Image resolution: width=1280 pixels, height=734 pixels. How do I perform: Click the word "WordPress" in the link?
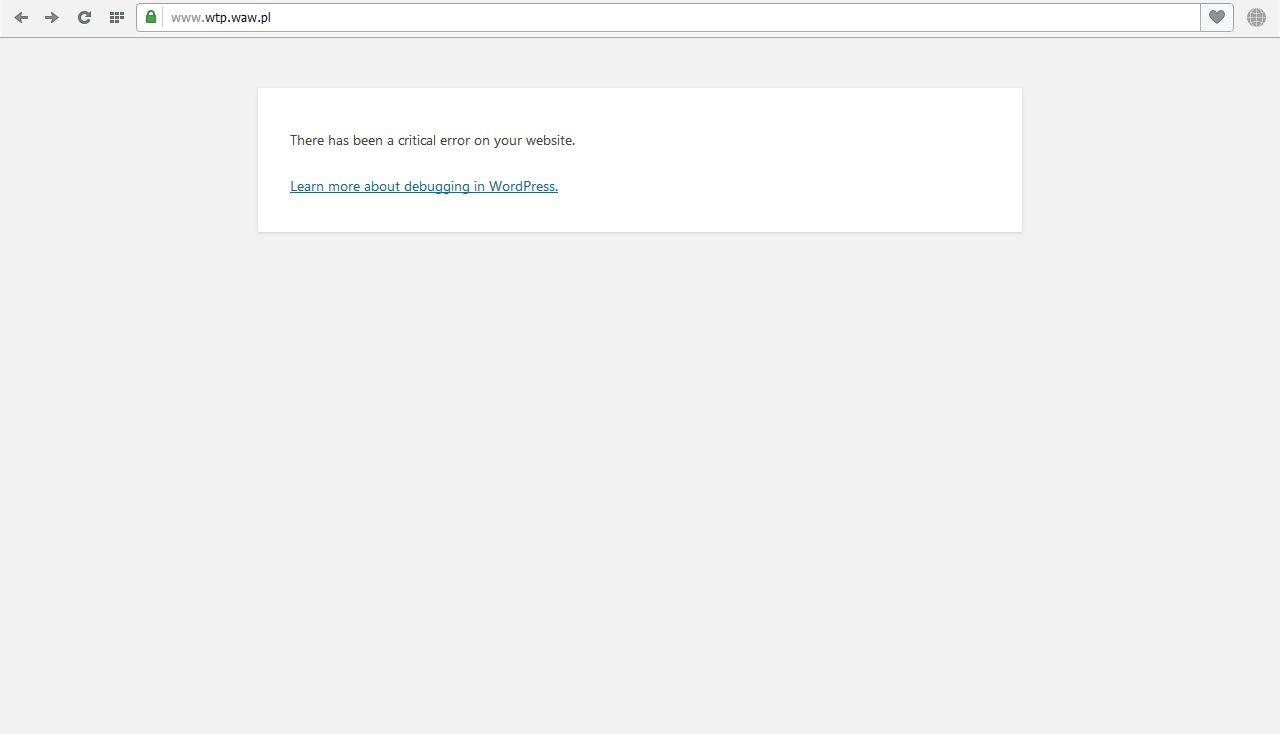(x=522, y=186)
